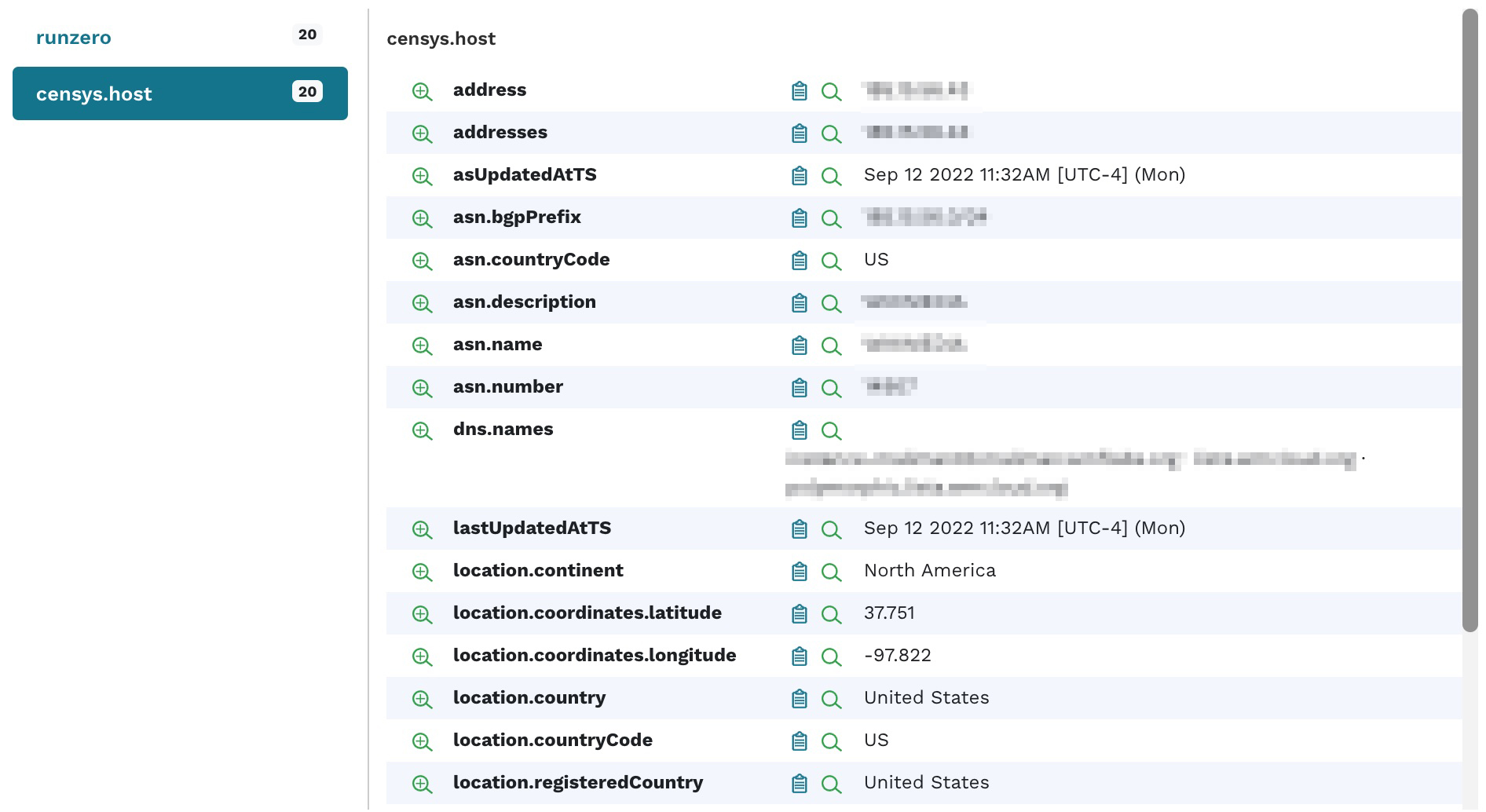This screenshot has height=812, width=1486.
Task: Click the 20 count badge on censys.host
Action: (307, 91)
